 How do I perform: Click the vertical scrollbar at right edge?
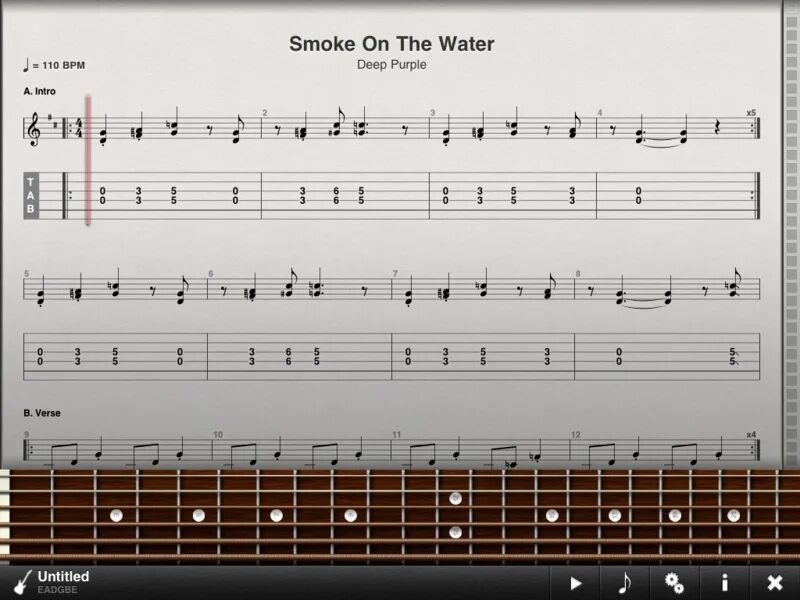[791, 235]
